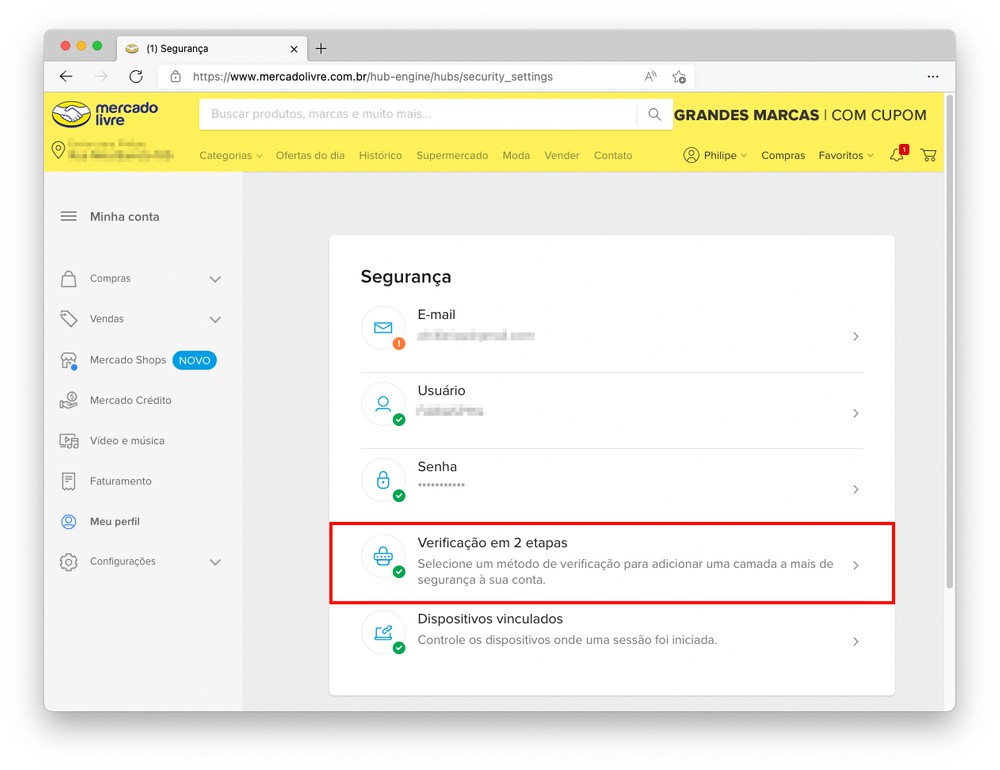Click the product search input field
Screen dimensions: 1000x770
pyautogui.click(x=418, y=115)
